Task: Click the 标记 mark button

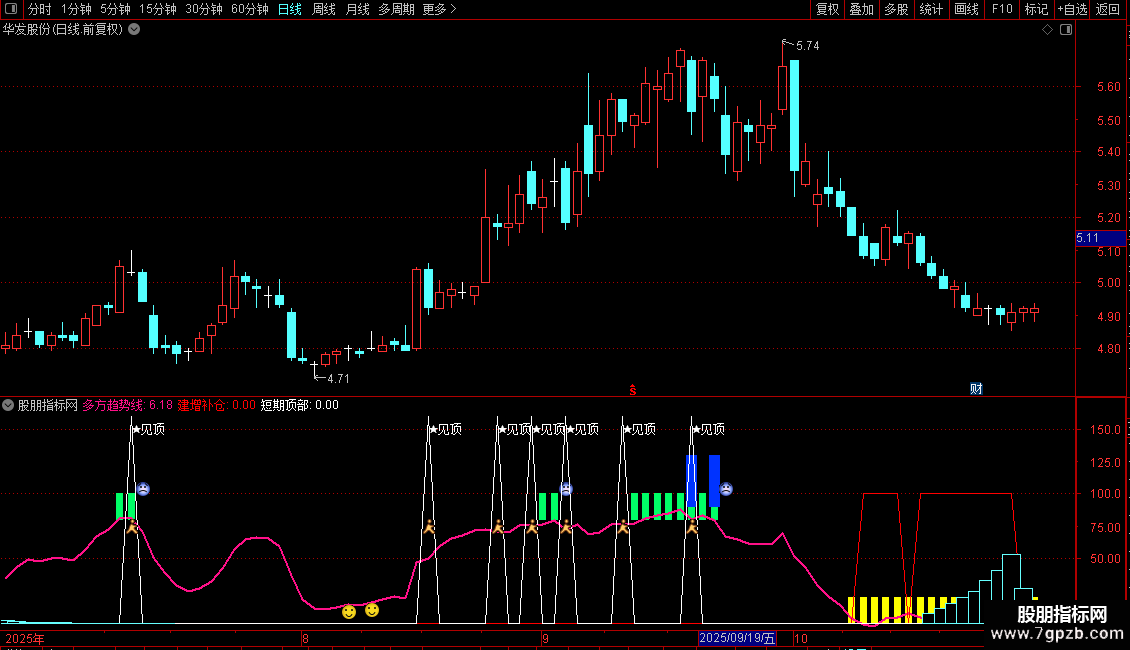Action: click(1036, 9)
